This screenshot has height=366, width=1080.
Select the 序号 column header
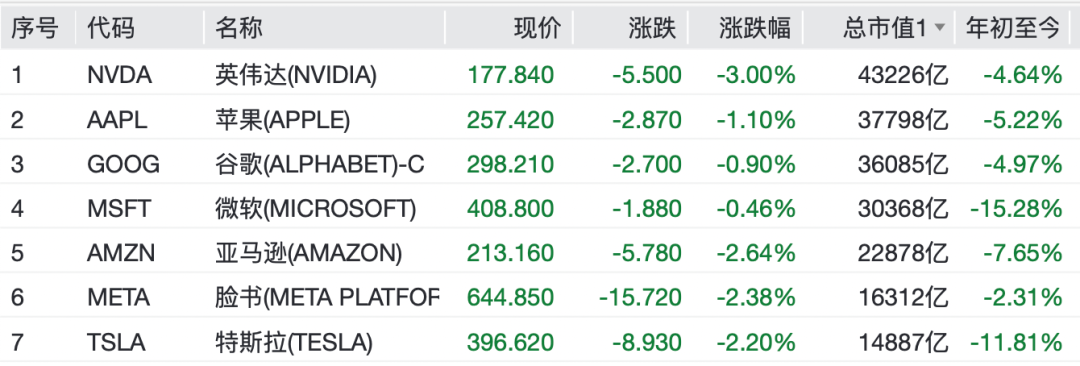click(35, 28)
